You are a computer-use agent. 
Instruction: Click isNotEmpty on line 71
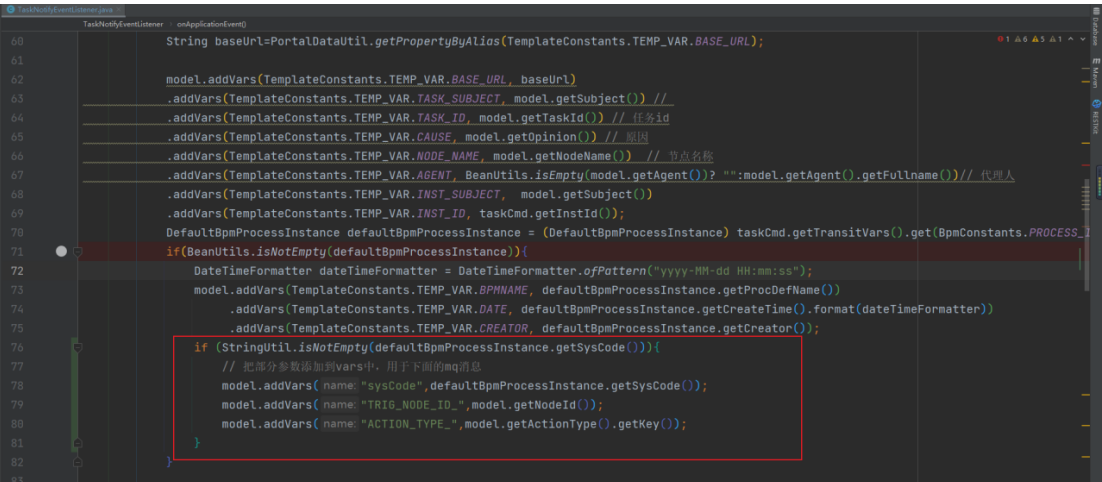click(x=292, y=252)
